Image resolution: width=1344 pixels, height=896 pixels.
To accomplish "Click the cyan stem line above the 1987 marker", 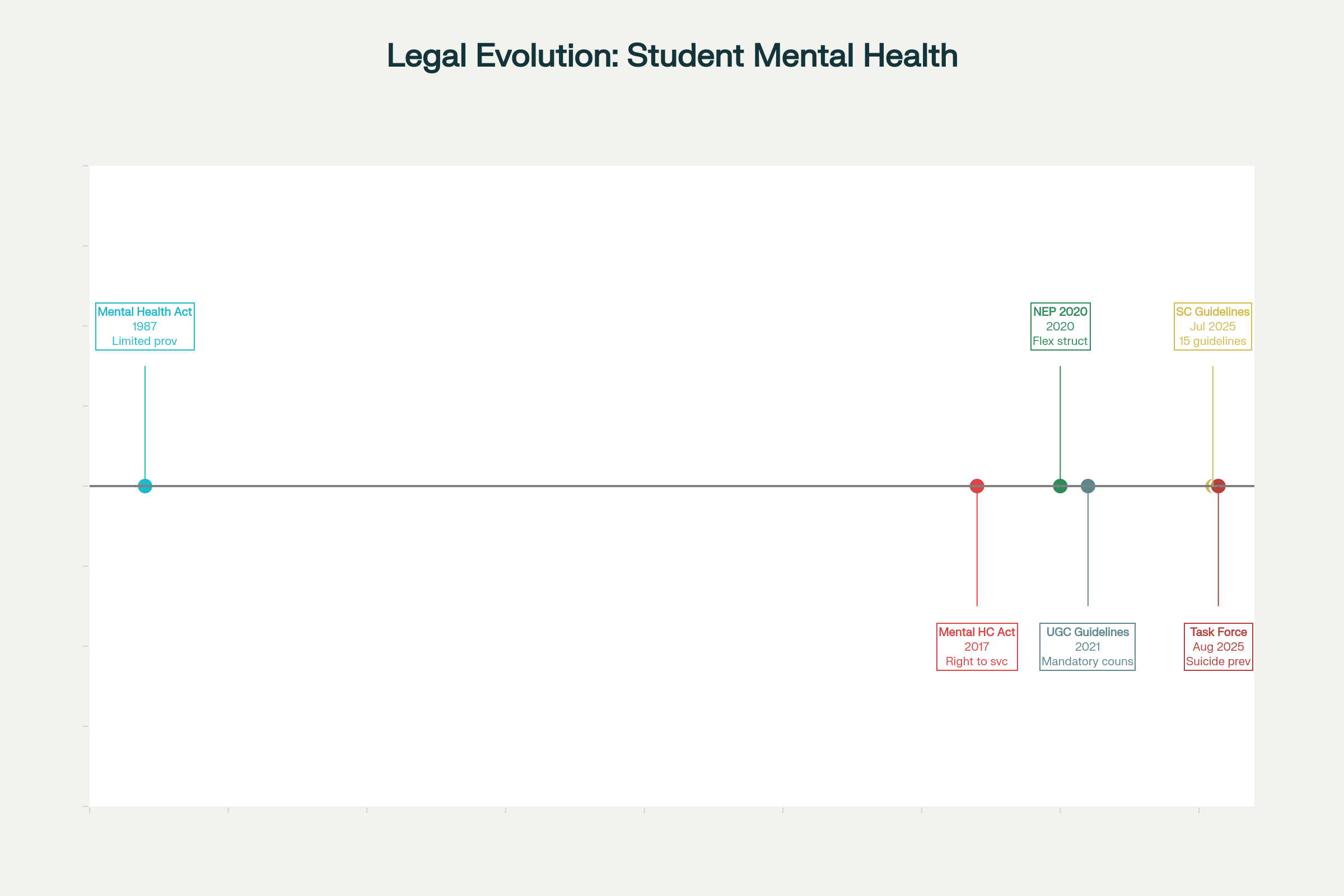I will (145, 423).
